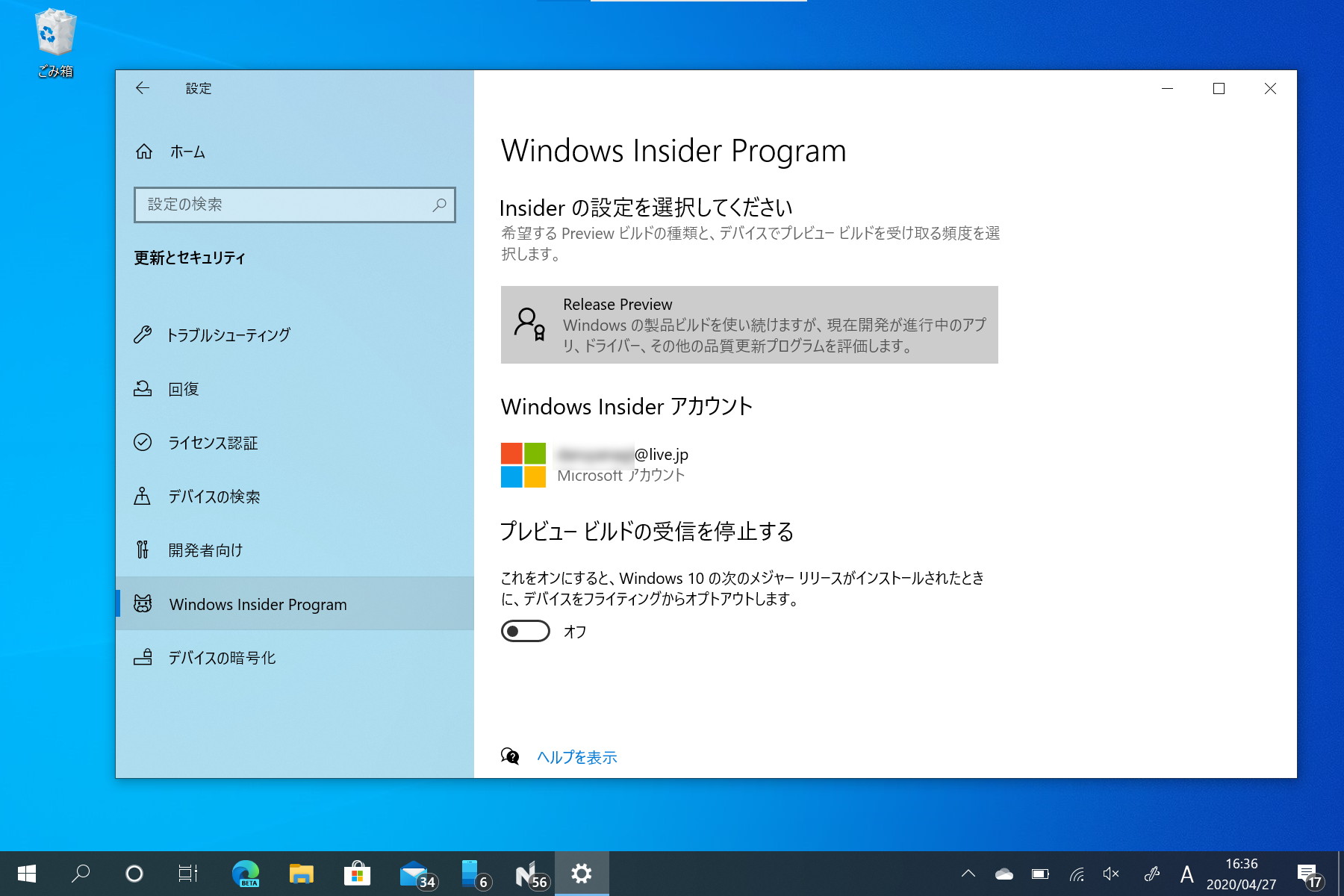Turn on プレビュー ビルドの受信を停止する toggle

(526, 632)
